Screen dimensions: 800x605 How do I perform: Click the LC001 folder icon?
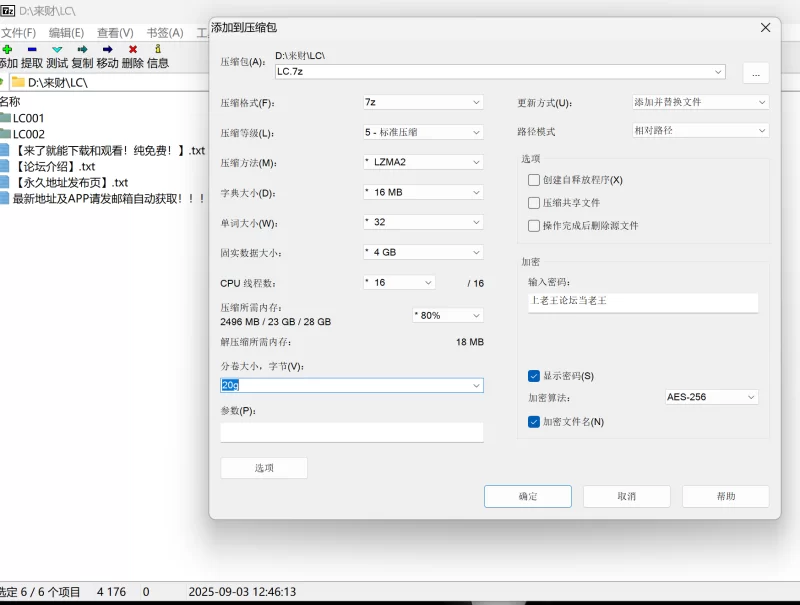5,118
